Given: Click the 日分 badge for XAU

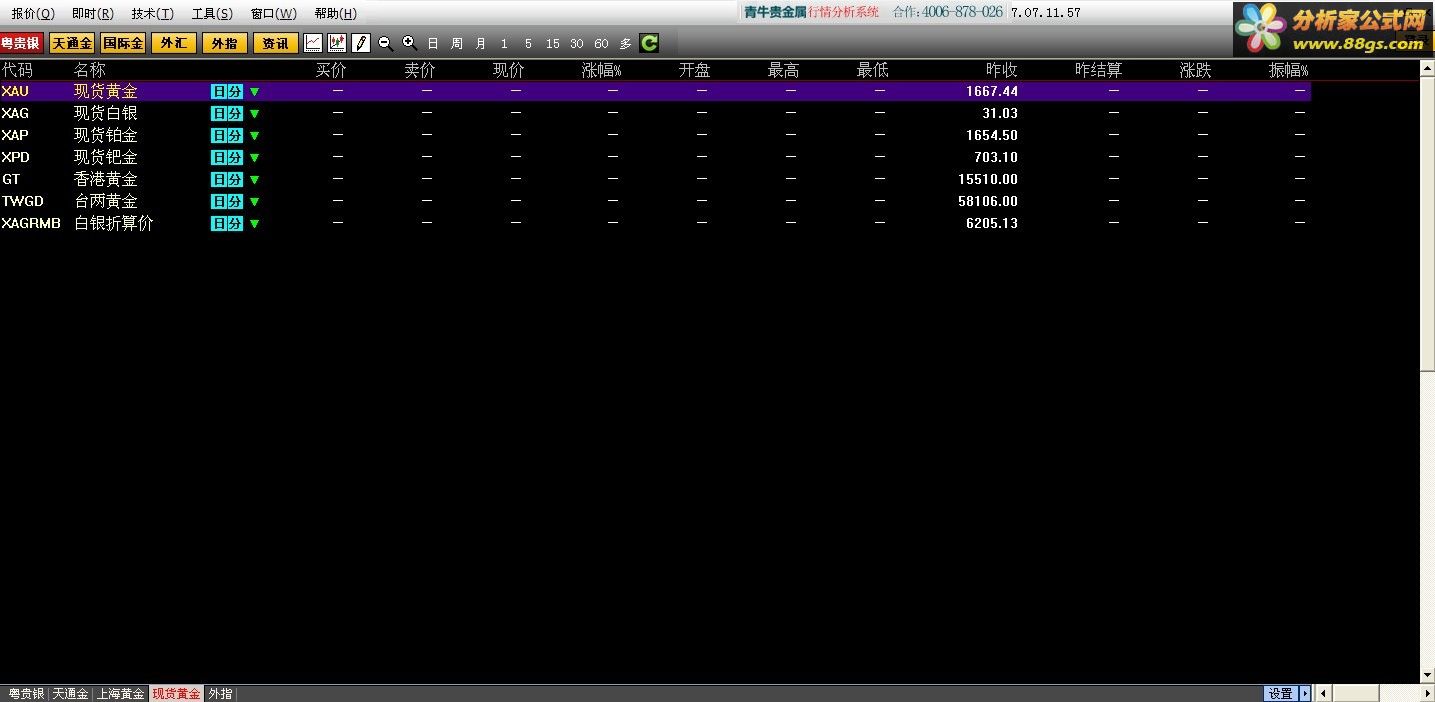Looking at the screenshot, I should click(227, 91).
